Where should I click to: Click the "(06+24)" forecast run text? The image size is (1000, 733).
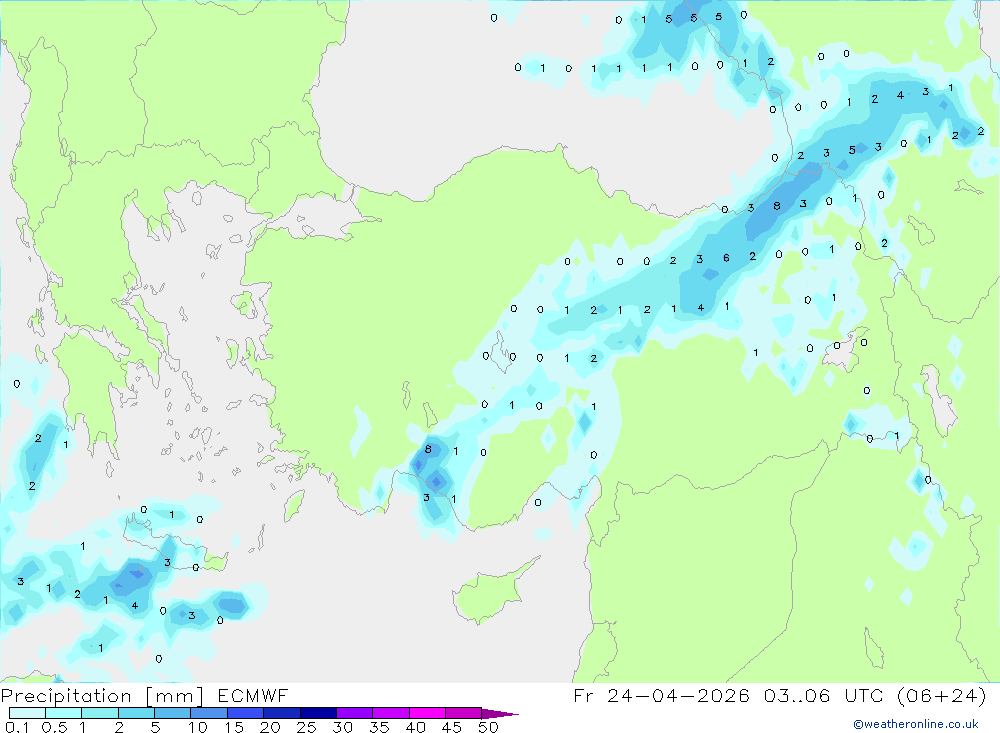pos(942,695)
